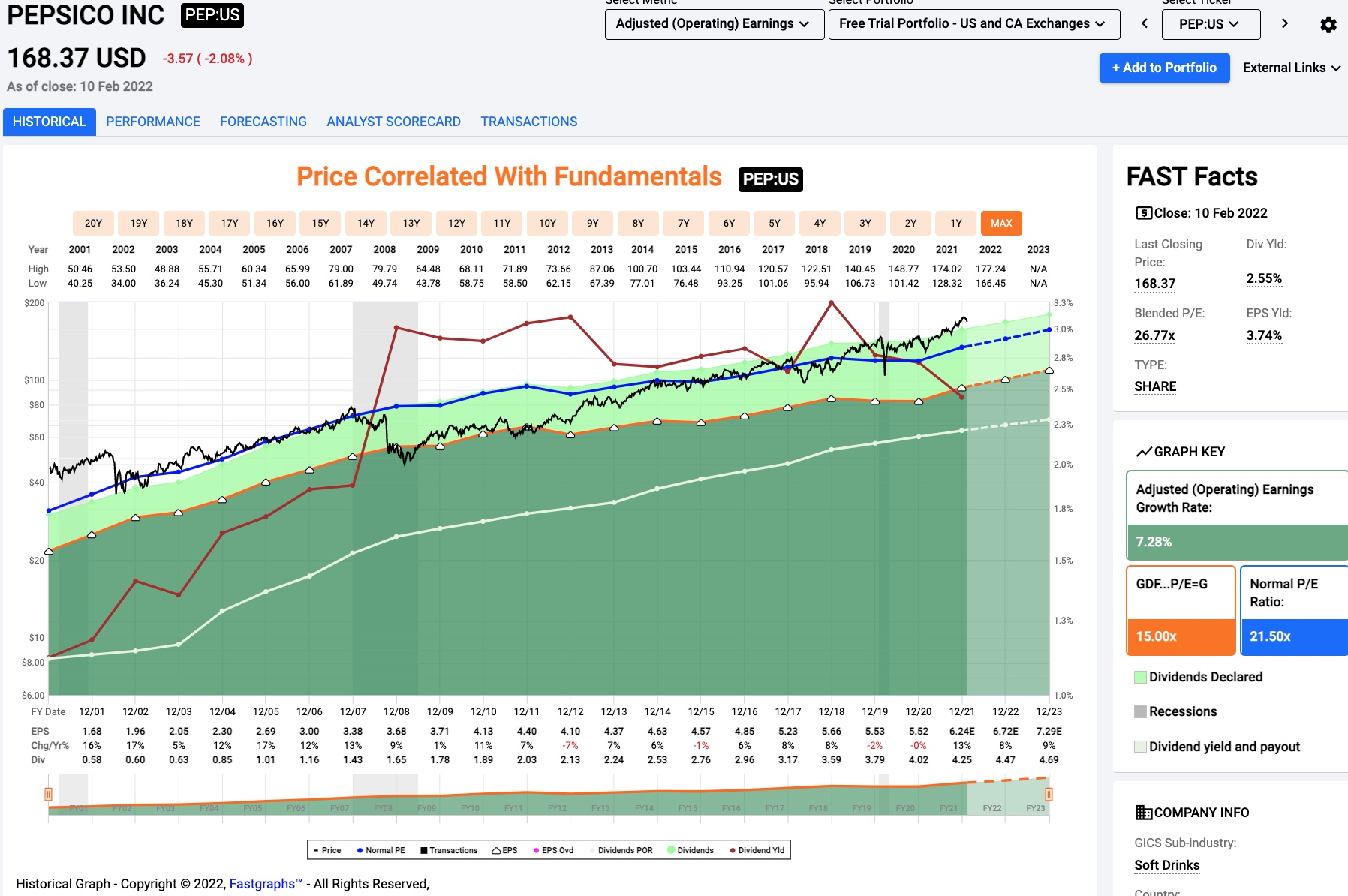
Task: Select the 5Y time range button
Action: [x=775, y=223]
